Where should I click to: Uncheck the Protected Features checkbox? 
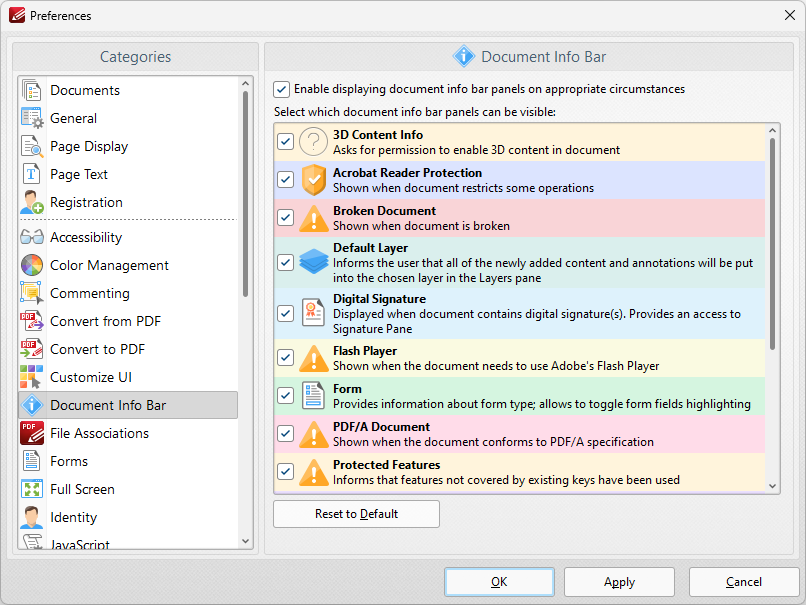[285, 472]
